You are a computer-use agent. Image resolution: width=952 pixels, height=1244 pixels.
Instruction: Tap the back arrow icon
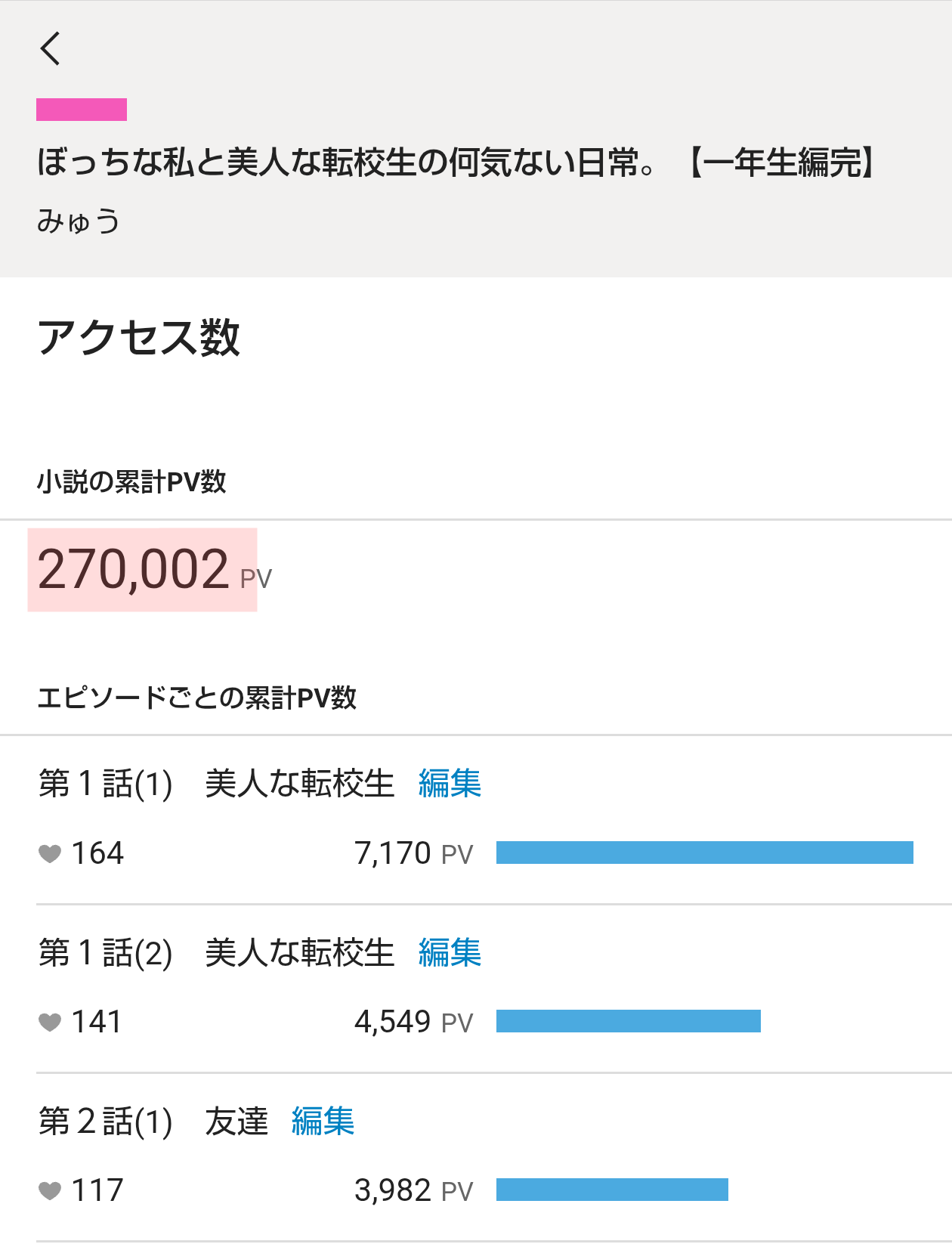pyautogui.click(x=51, y=49)
